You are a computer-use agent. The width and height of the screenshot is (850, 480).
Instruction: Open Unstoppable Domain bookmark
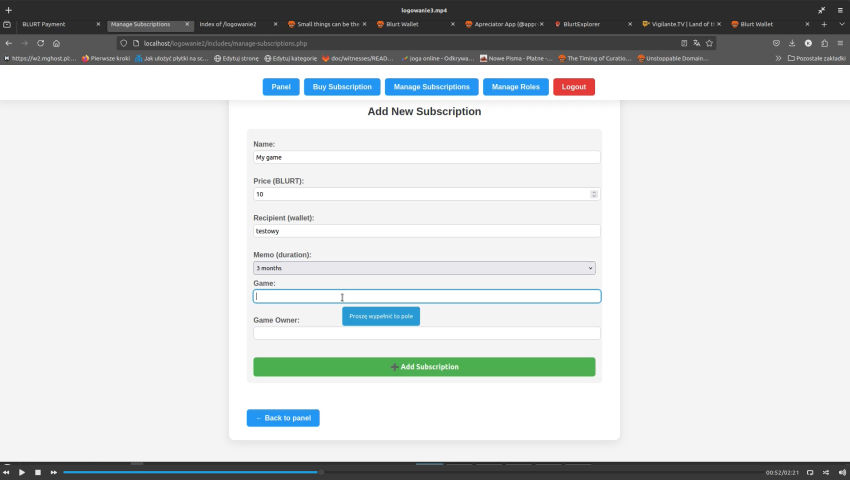(x=673, y=58)
